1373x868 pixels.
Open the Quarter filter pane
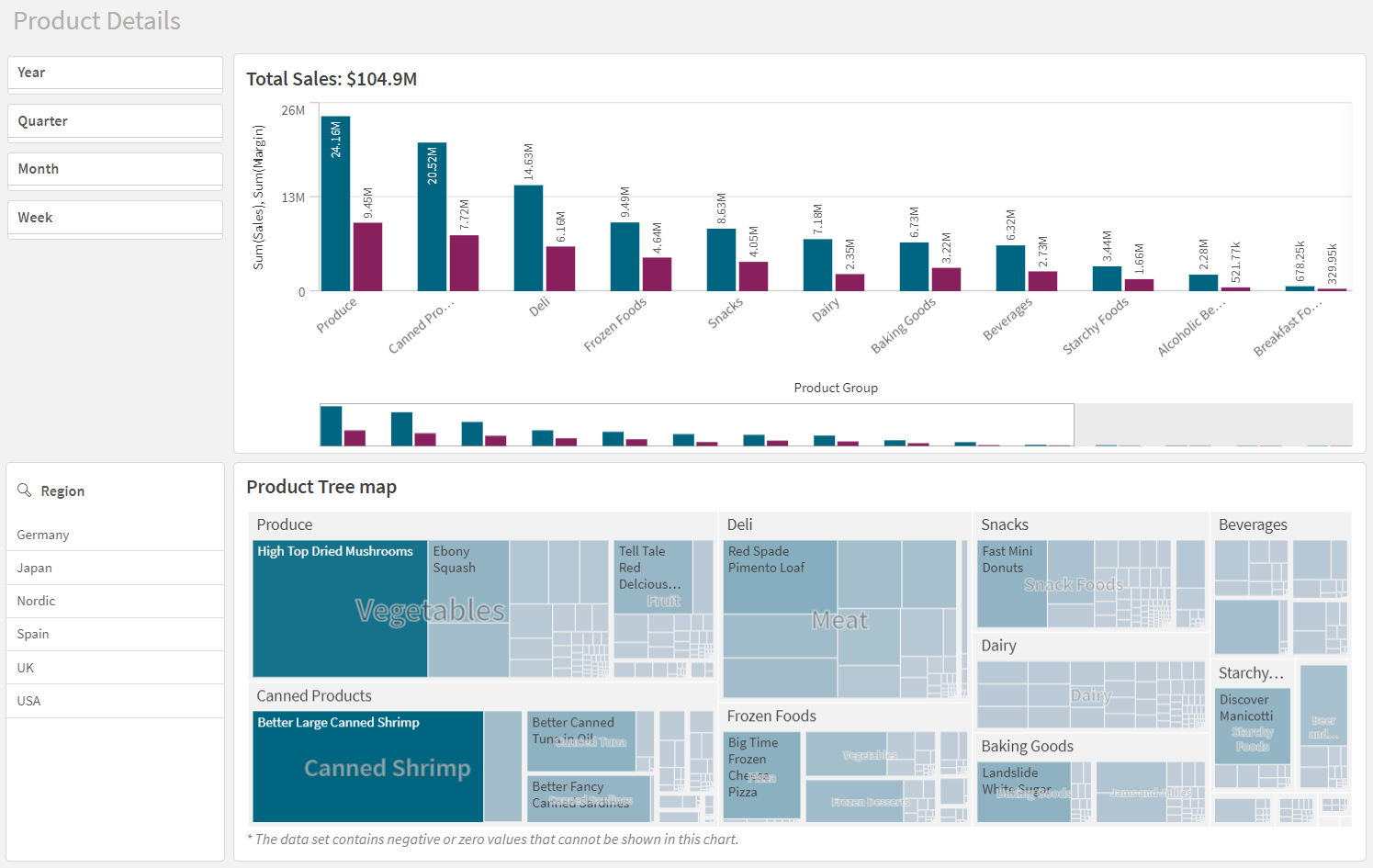coord(114,120)
